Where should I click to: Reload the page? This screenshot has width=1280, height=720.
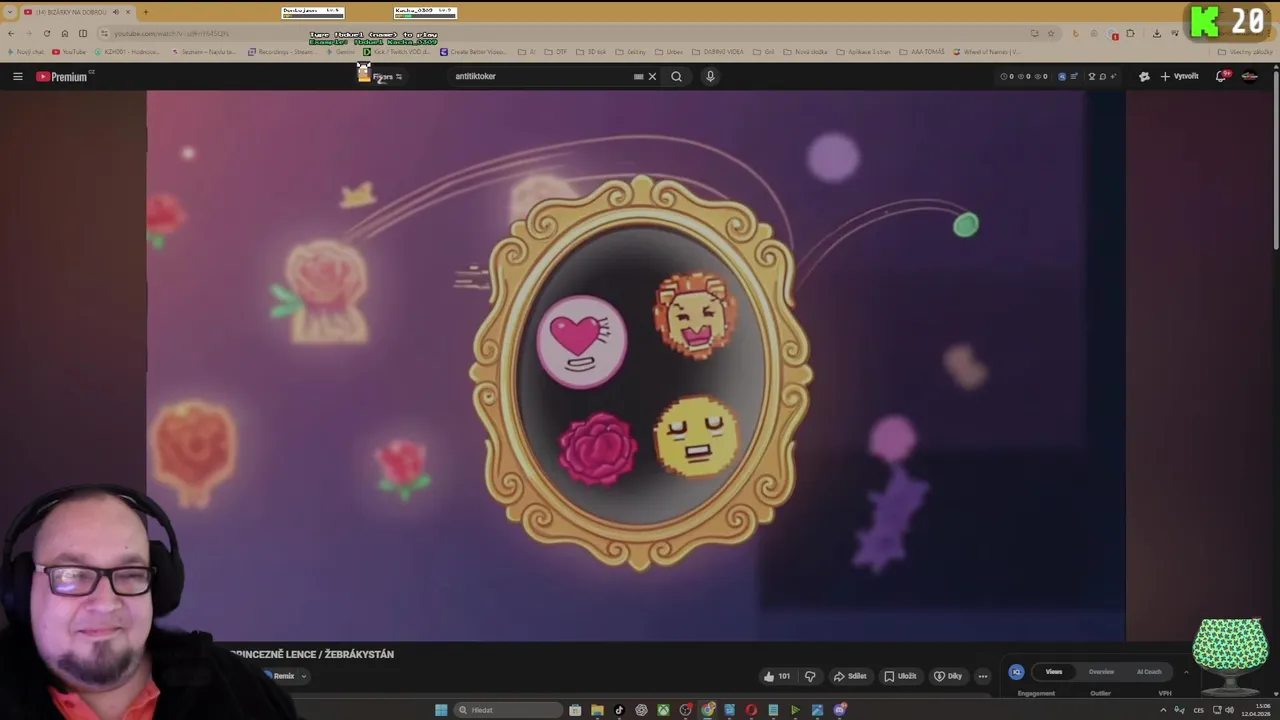(x=47, y=33)
